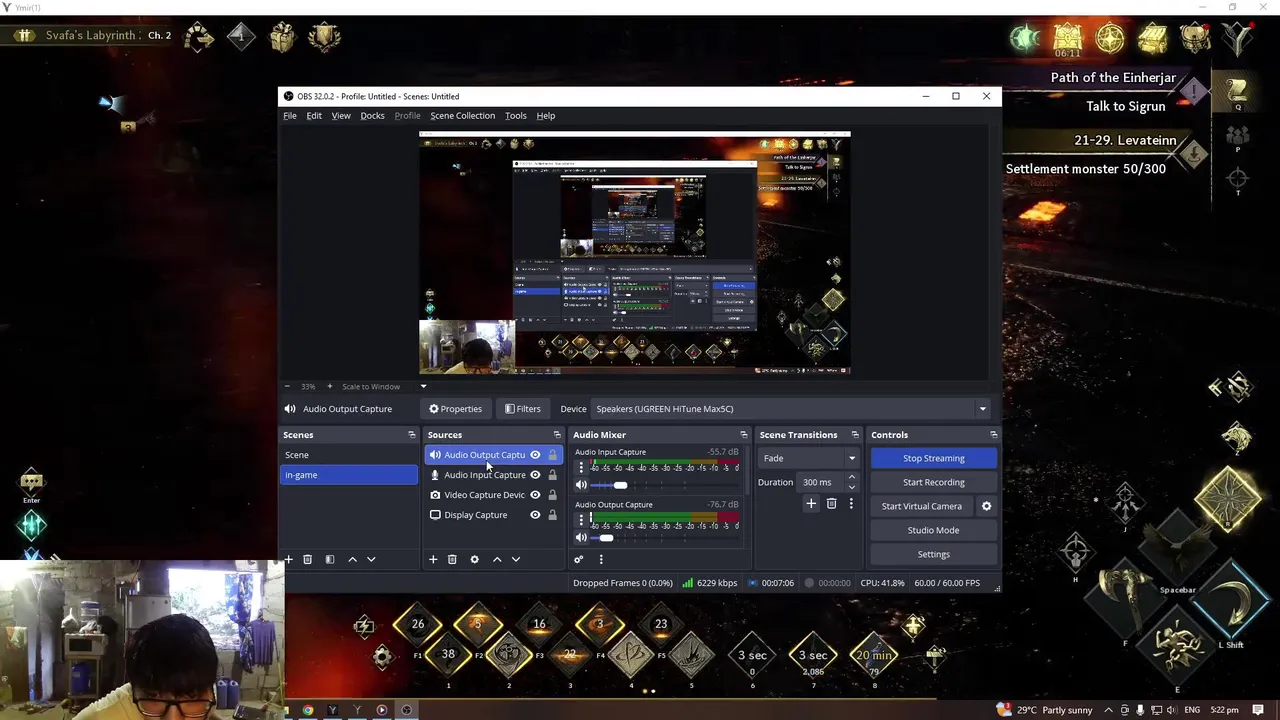Click the Stop Streaming button

(x=933, y=458)
